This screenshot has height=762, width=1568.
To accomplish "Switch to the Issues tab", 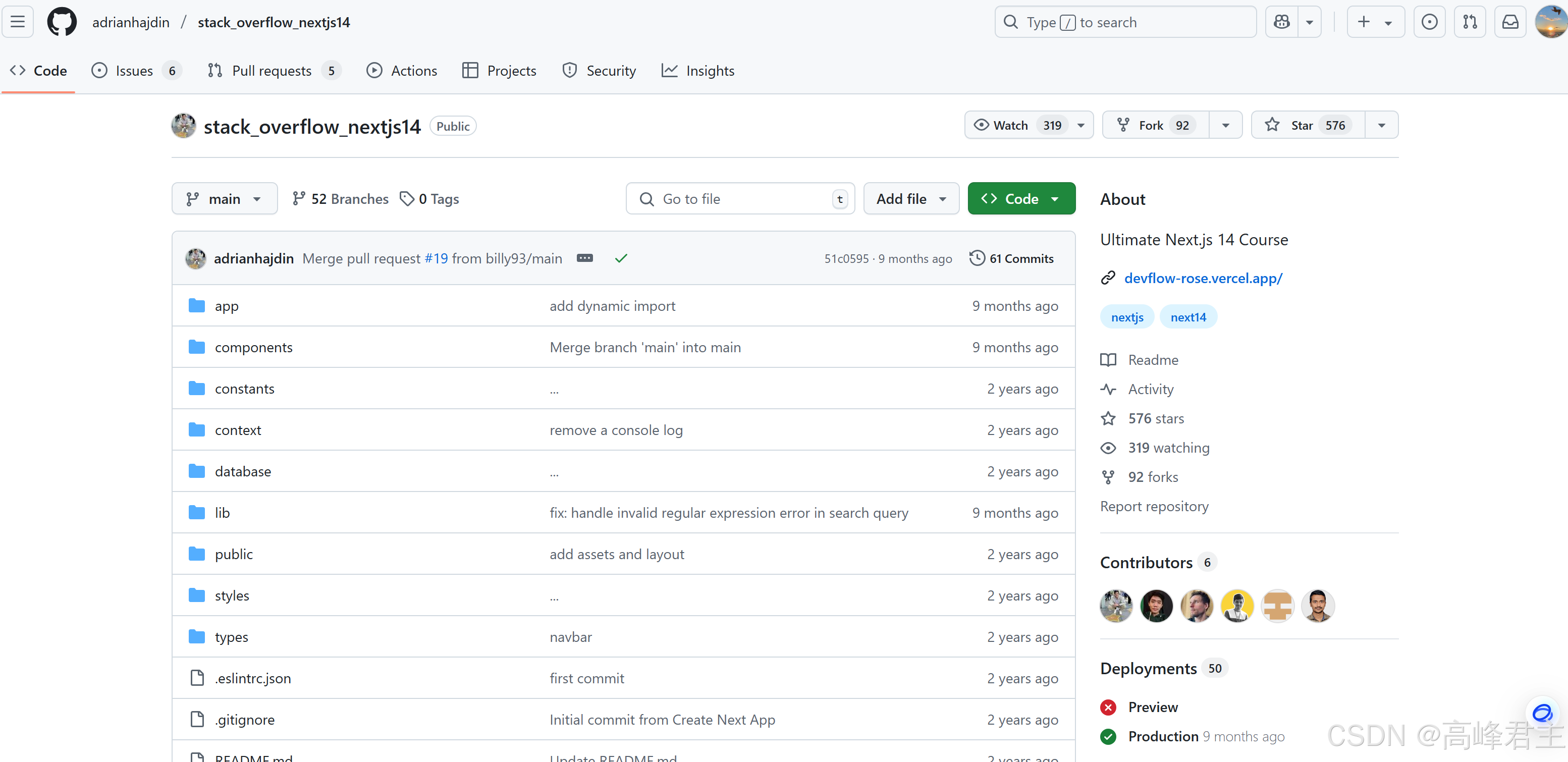I will coord(135,71).
